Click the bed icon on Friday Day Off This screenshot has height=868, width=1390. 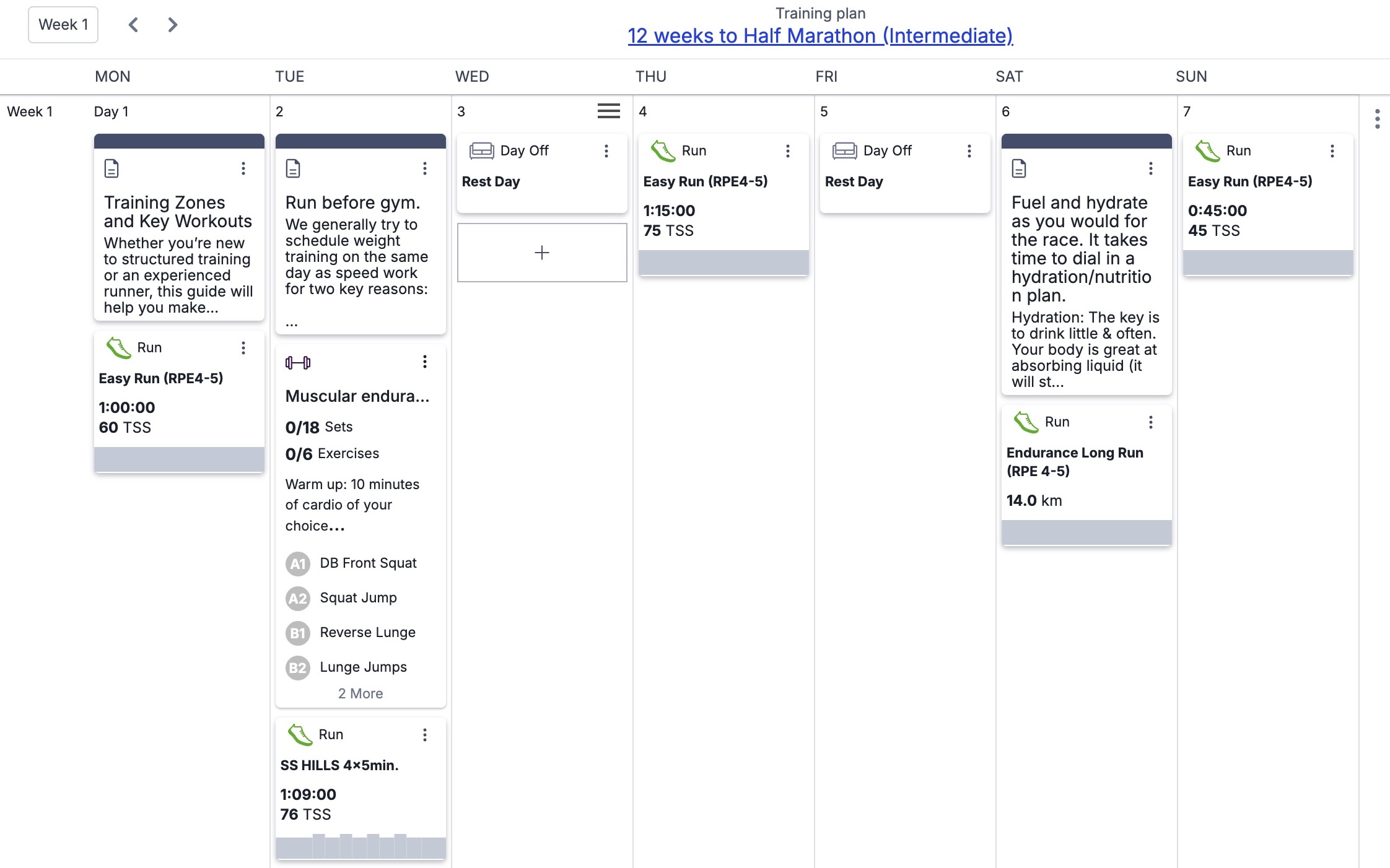tap(844, 150)
